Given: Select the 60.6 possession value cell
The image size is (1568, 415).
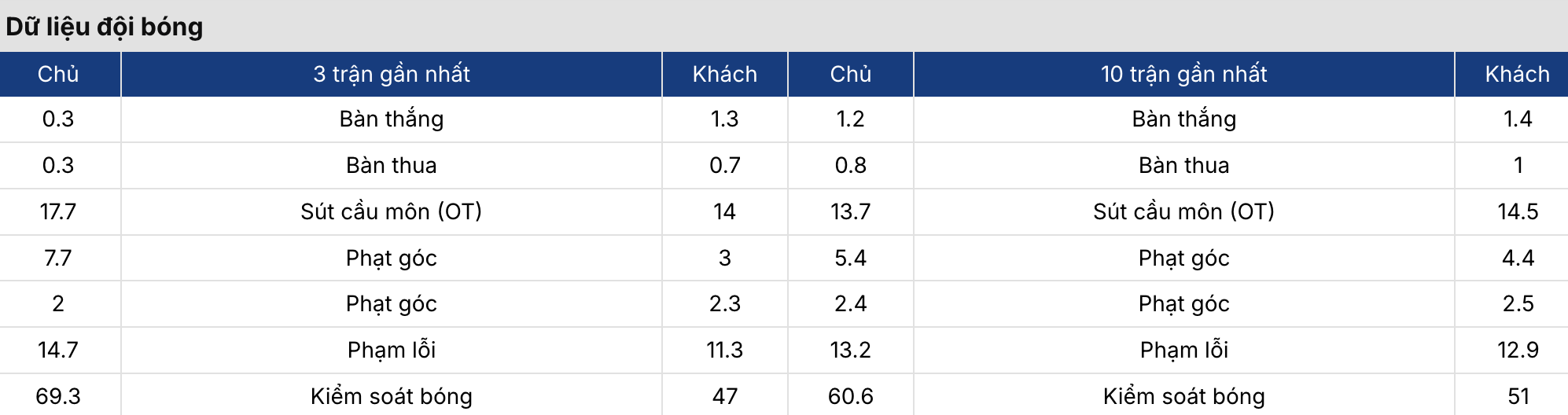Looking at the screenshot, I should point(850,396).
